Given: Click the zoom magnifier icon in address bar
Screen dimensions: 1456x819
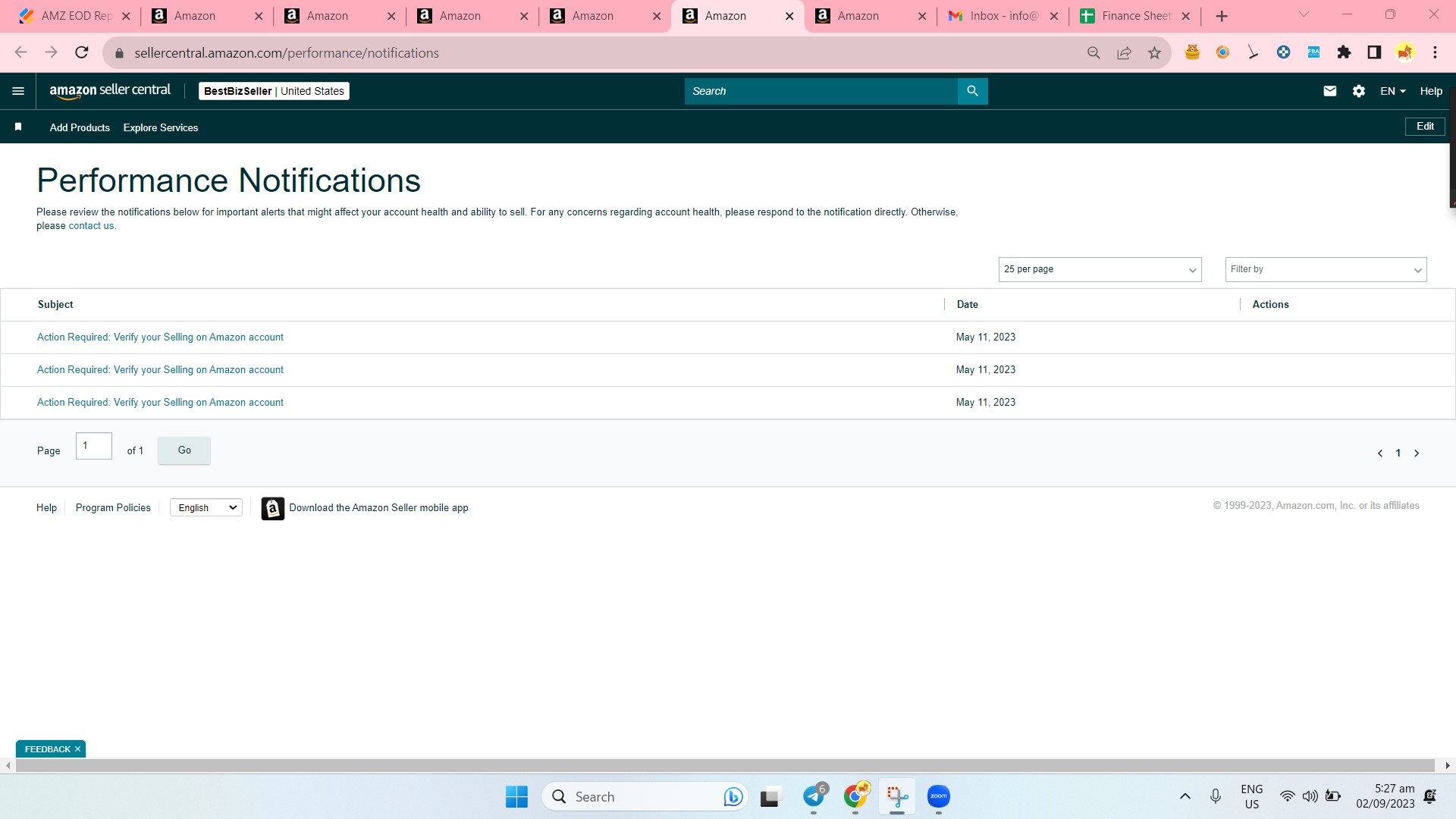Looking at the screenshot, I should coord(1094,52).
